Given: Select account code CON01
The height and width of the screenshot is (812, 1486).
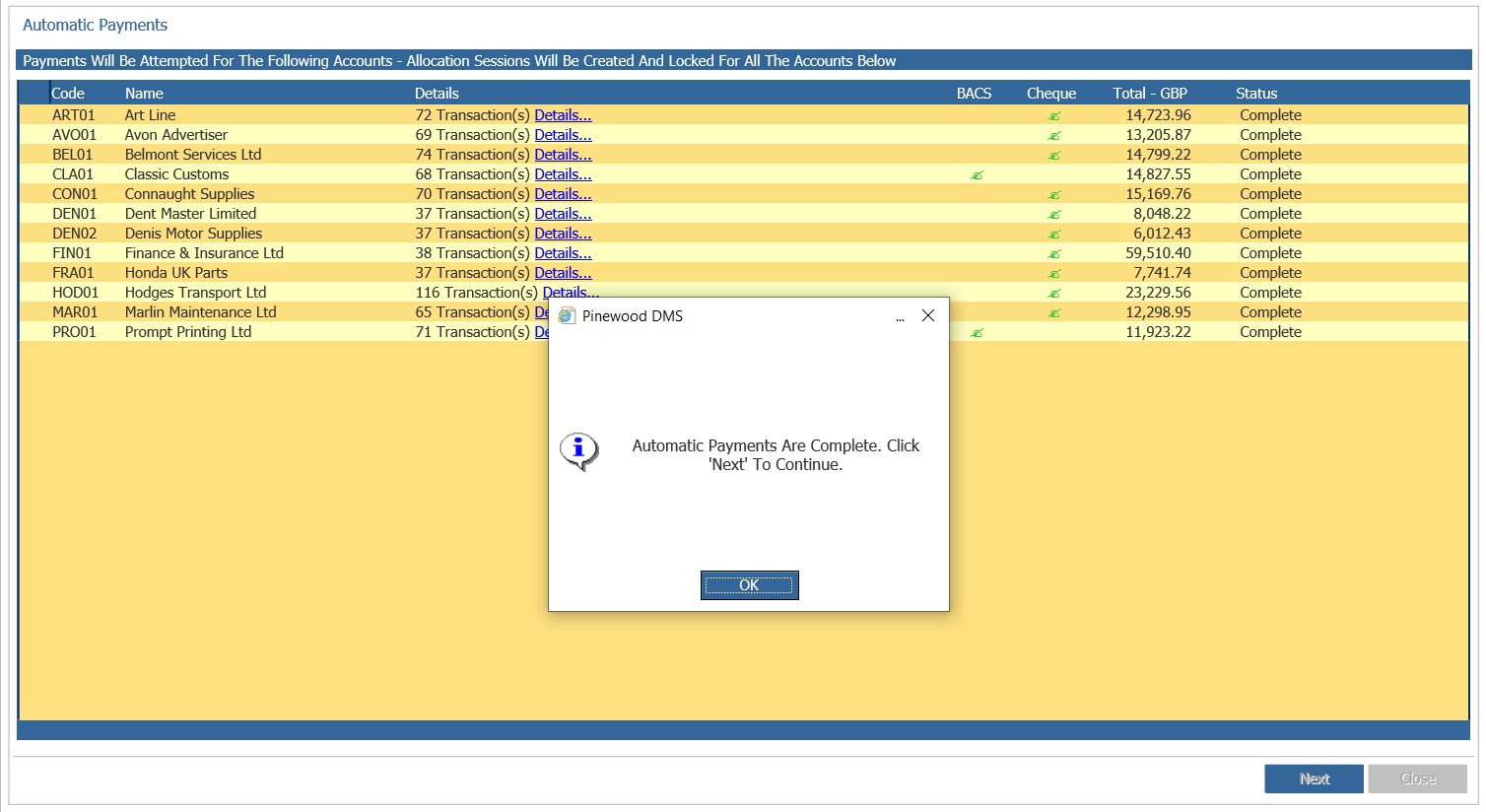Looking at the screenshot, I should click(x=75, y=194).
